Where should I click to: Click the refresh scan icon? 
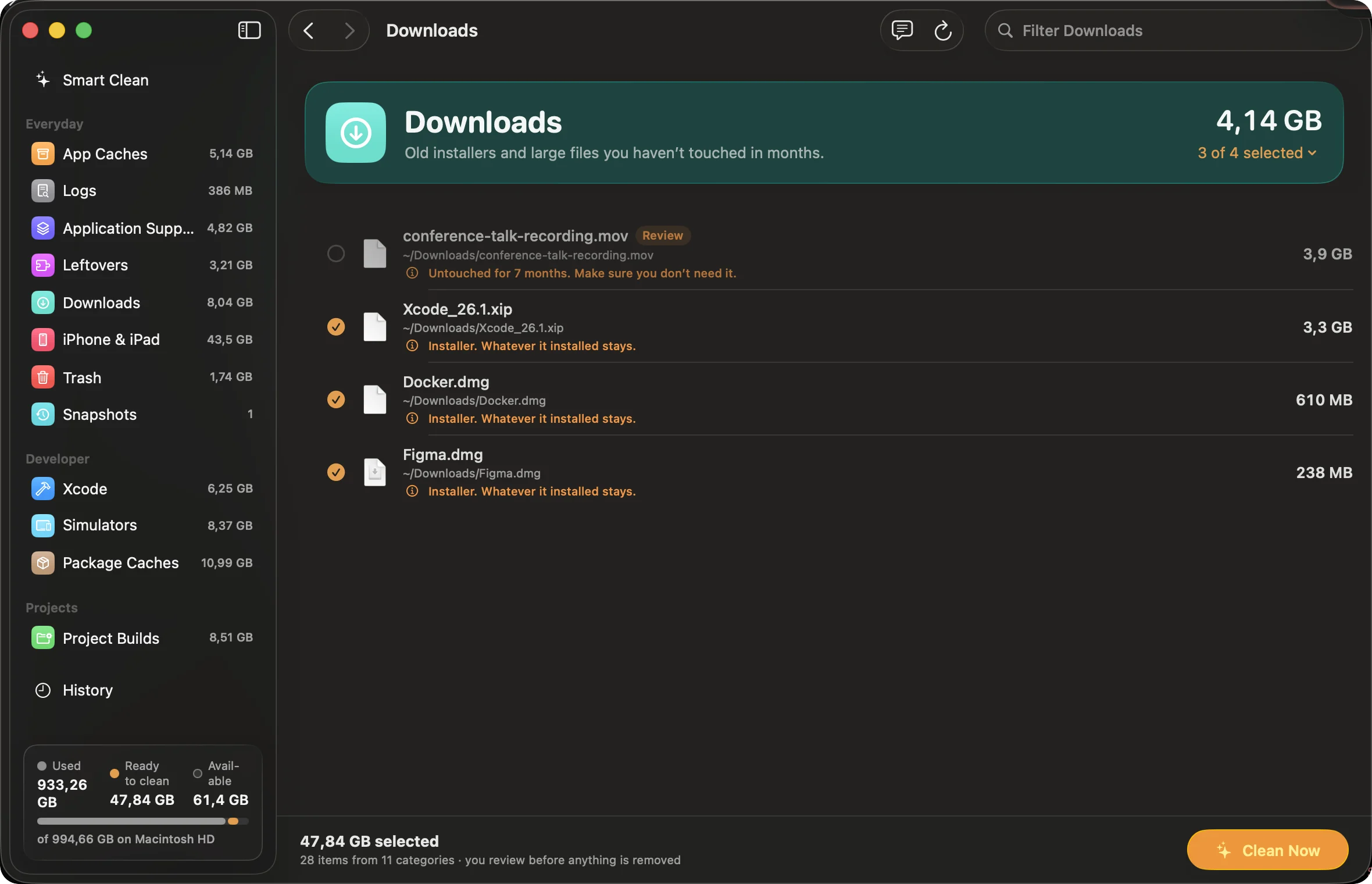[942, 30]
